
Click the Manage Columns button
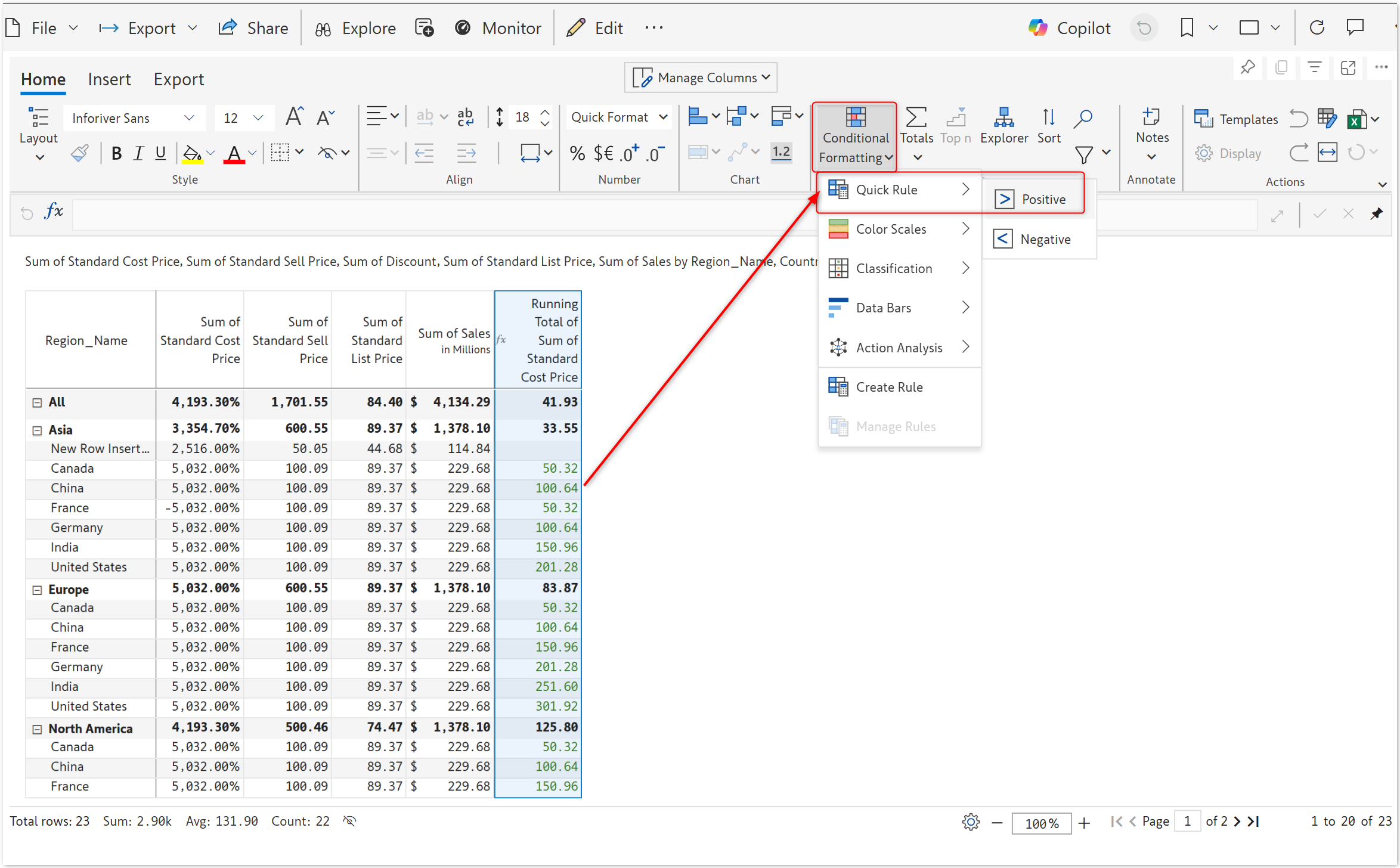point(700,77)
